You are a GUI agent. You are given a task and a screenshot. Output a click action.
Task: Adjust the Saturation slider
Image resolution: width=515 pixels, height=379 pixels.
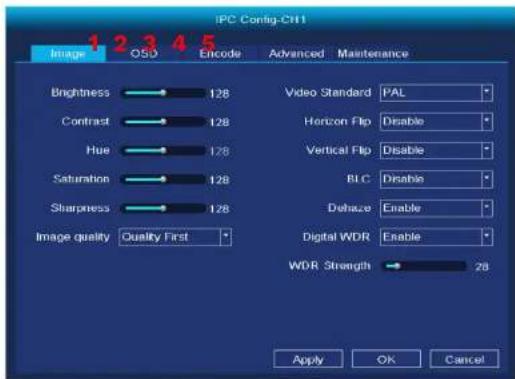pyautogui.click(x=163, y=180)
